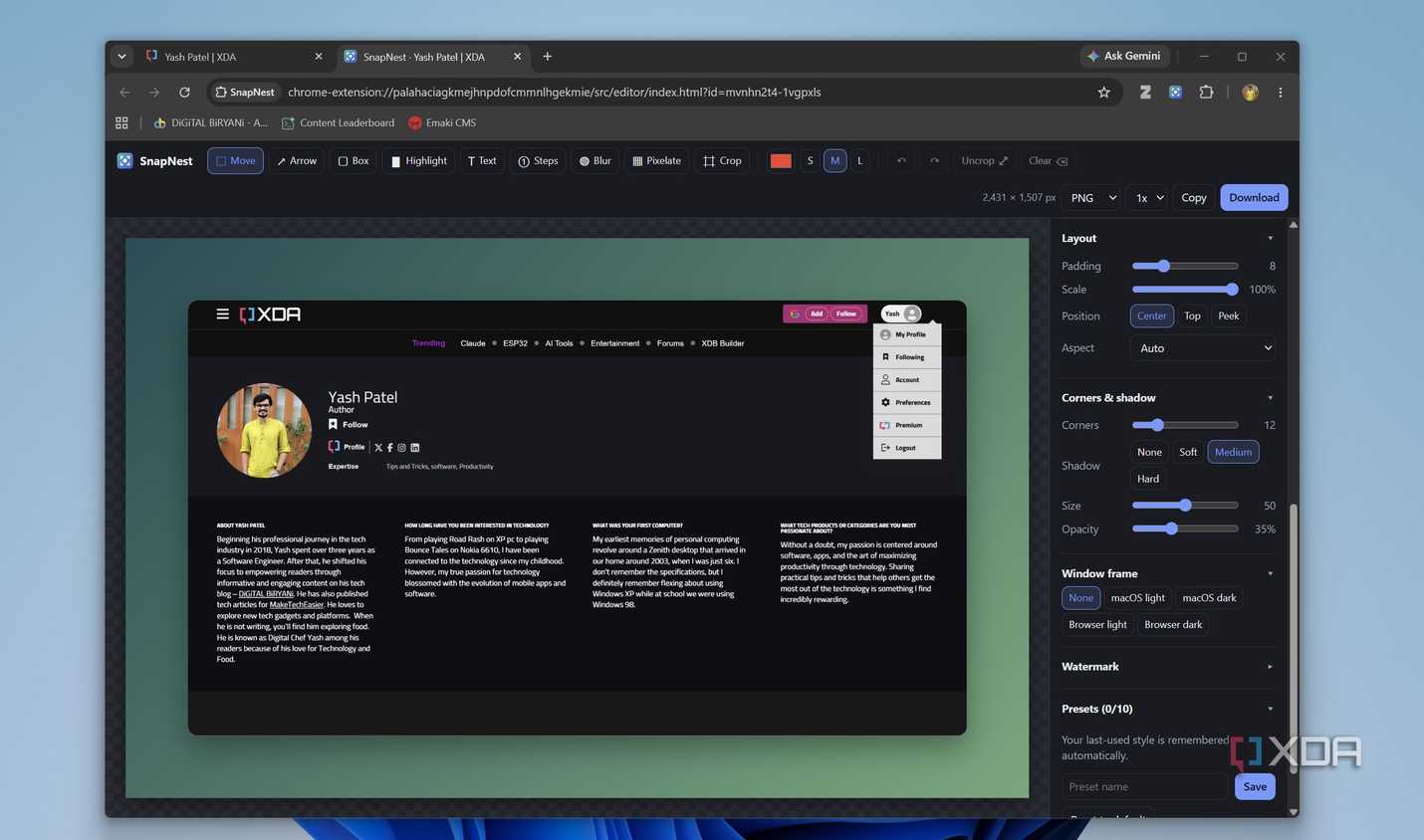Set stroke size to S
This screenshot has width=1424, height=840.
(x=810, y=160)
